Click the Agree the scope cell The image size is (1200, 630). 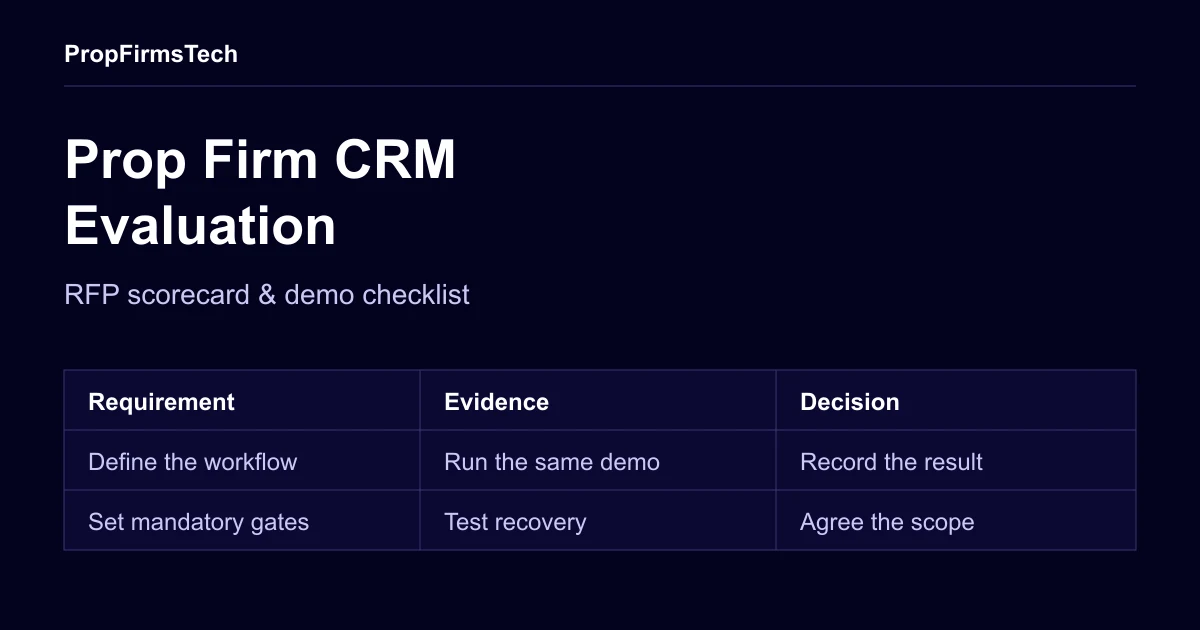(x=956, y=521)
